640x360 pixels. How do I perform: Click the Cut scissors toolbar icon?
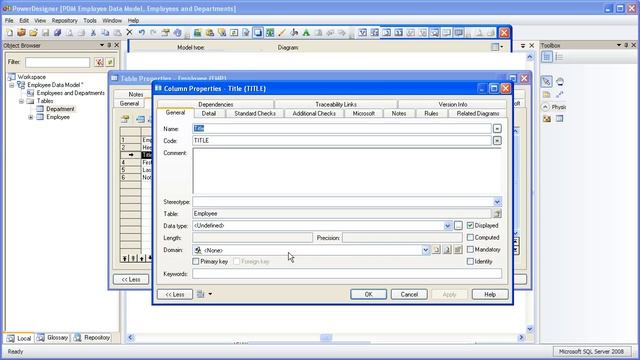93,33
